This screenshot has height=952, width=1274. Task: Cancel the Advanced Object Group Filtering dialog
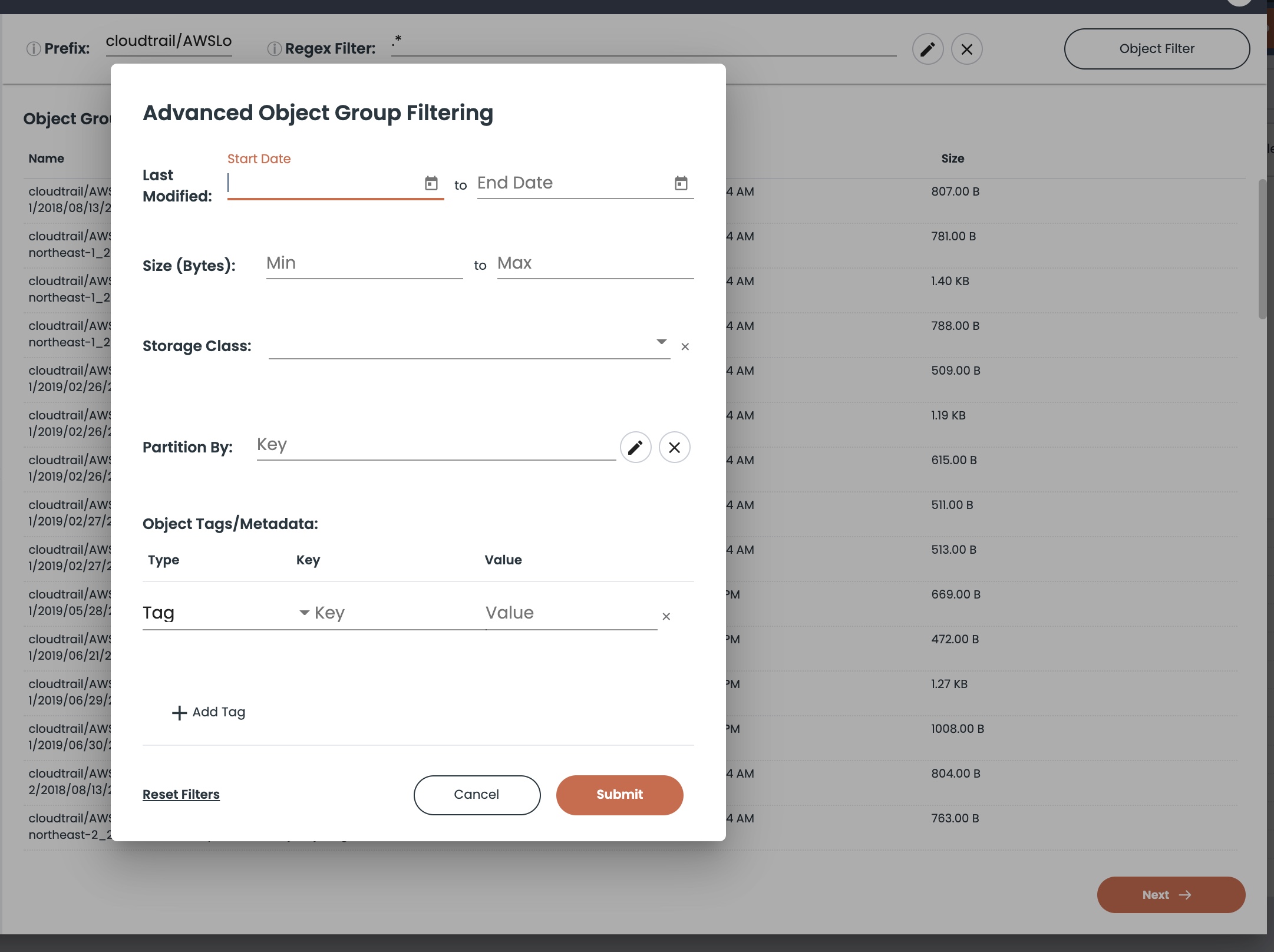point(477,795)
